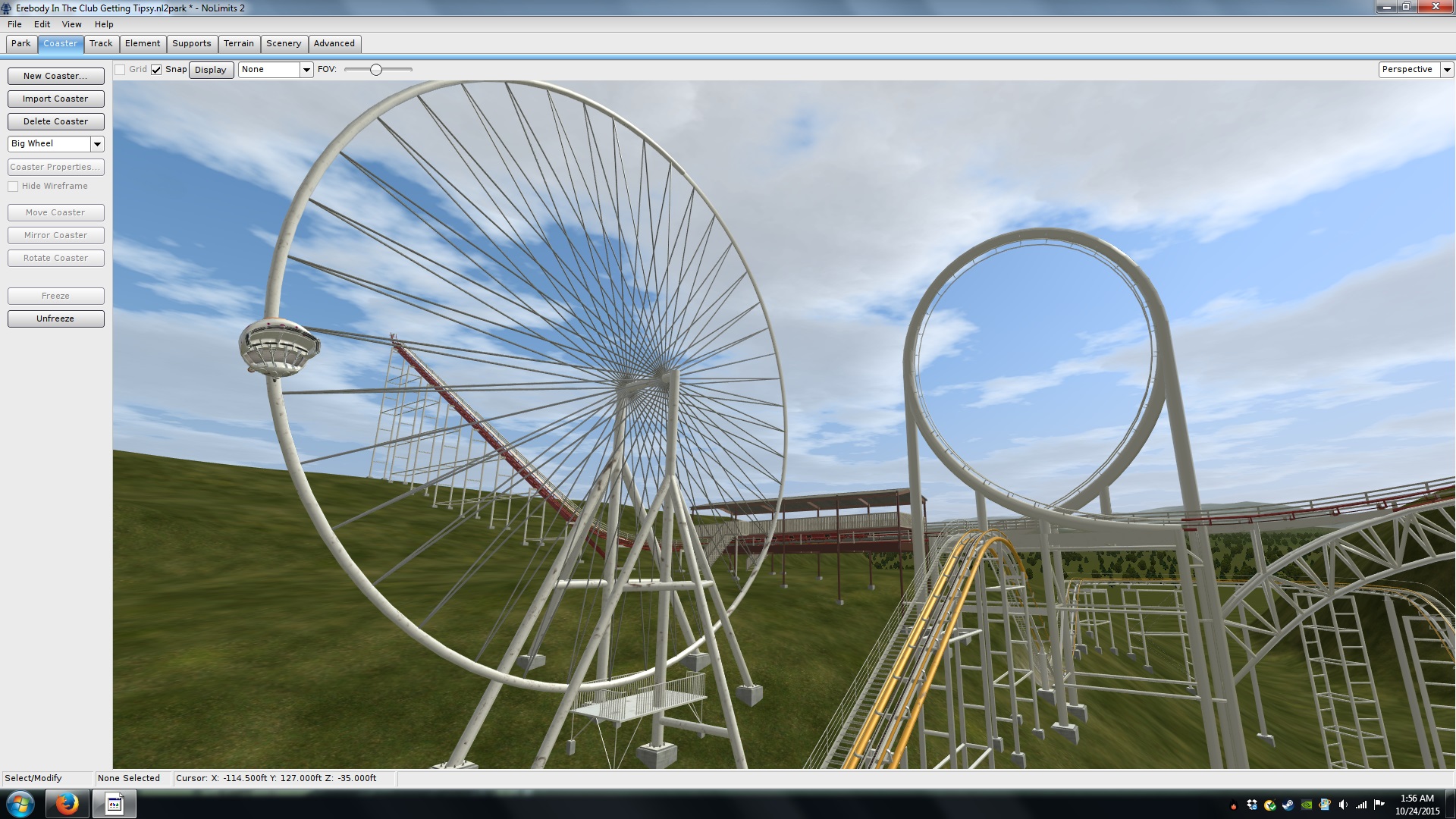
Task: Disable the Snap checkbox
Action: click(x=156, y=70)
